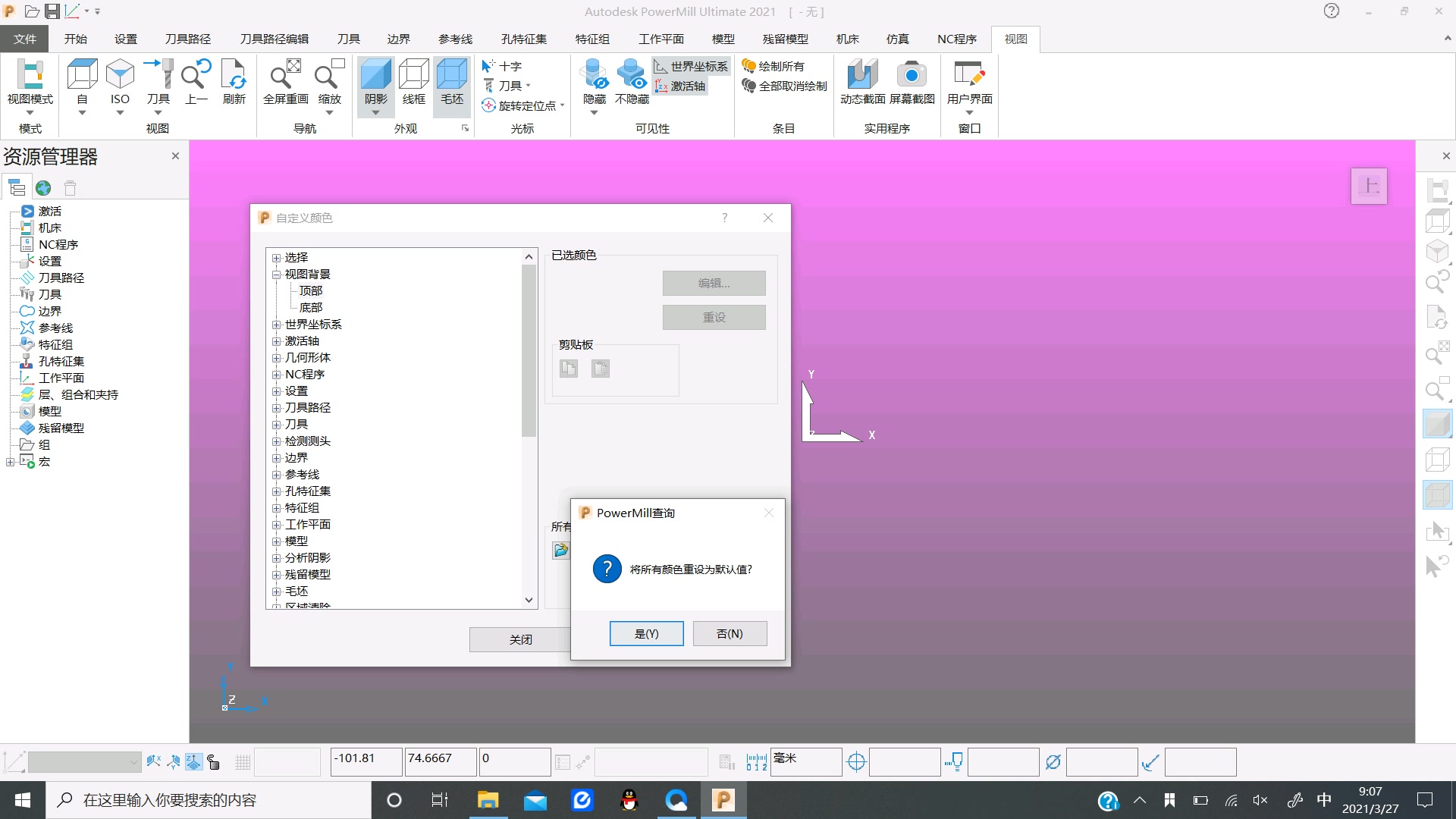Click the 上一 previous view icon
This screenshot has width=1456, height=819.
(x=196, y=74)
